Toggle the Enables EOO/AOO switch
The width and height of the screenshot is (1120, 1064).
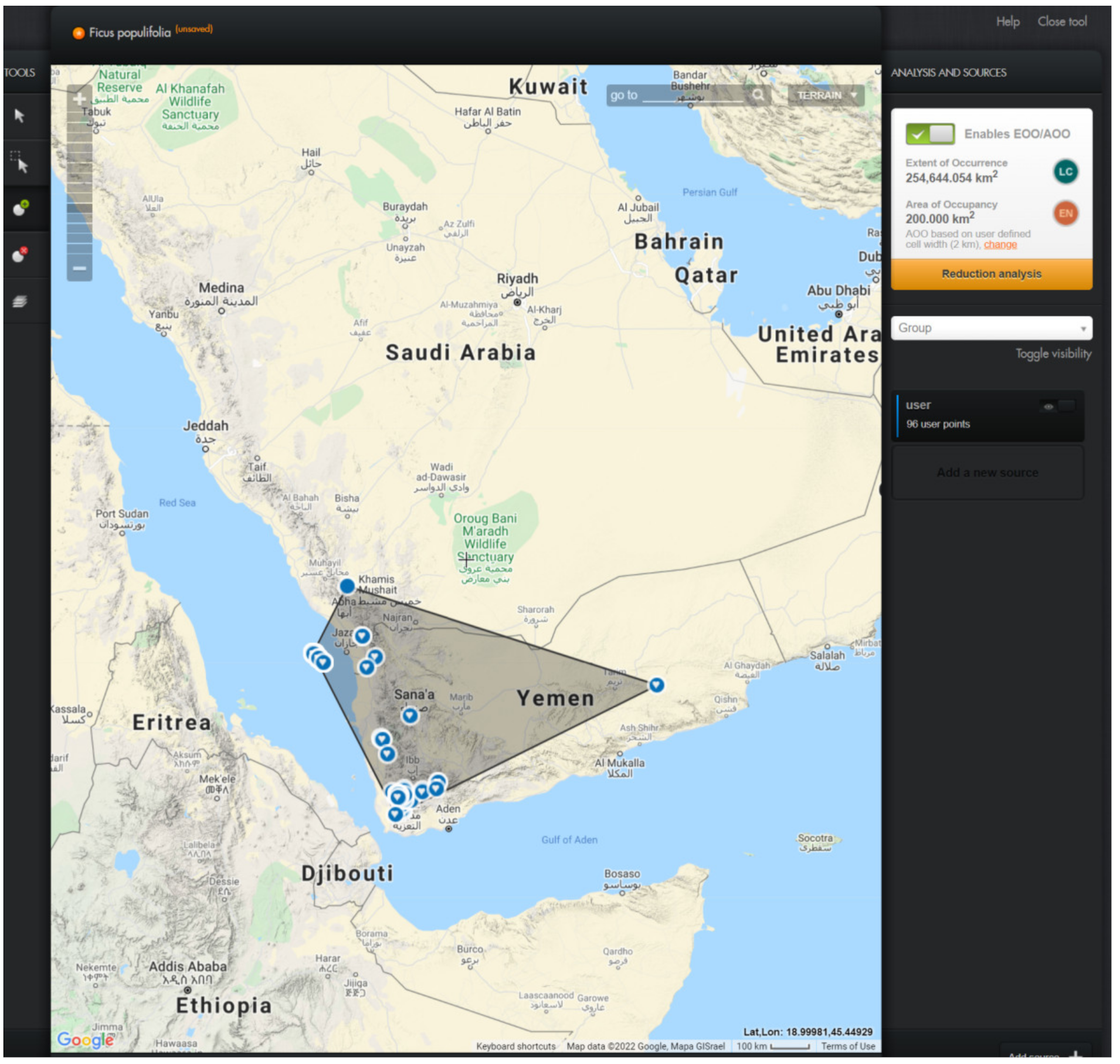click(x=929, y=134)
